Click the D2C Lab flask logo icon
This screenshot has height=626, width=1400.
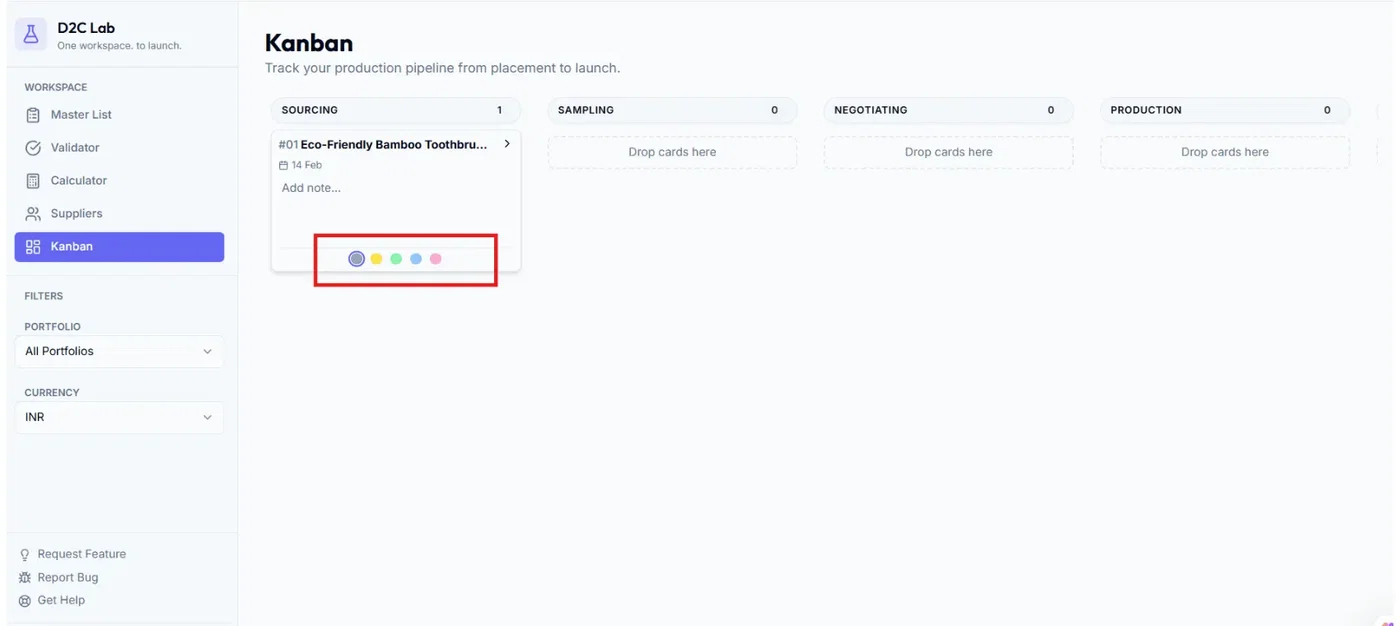[31, 35]
